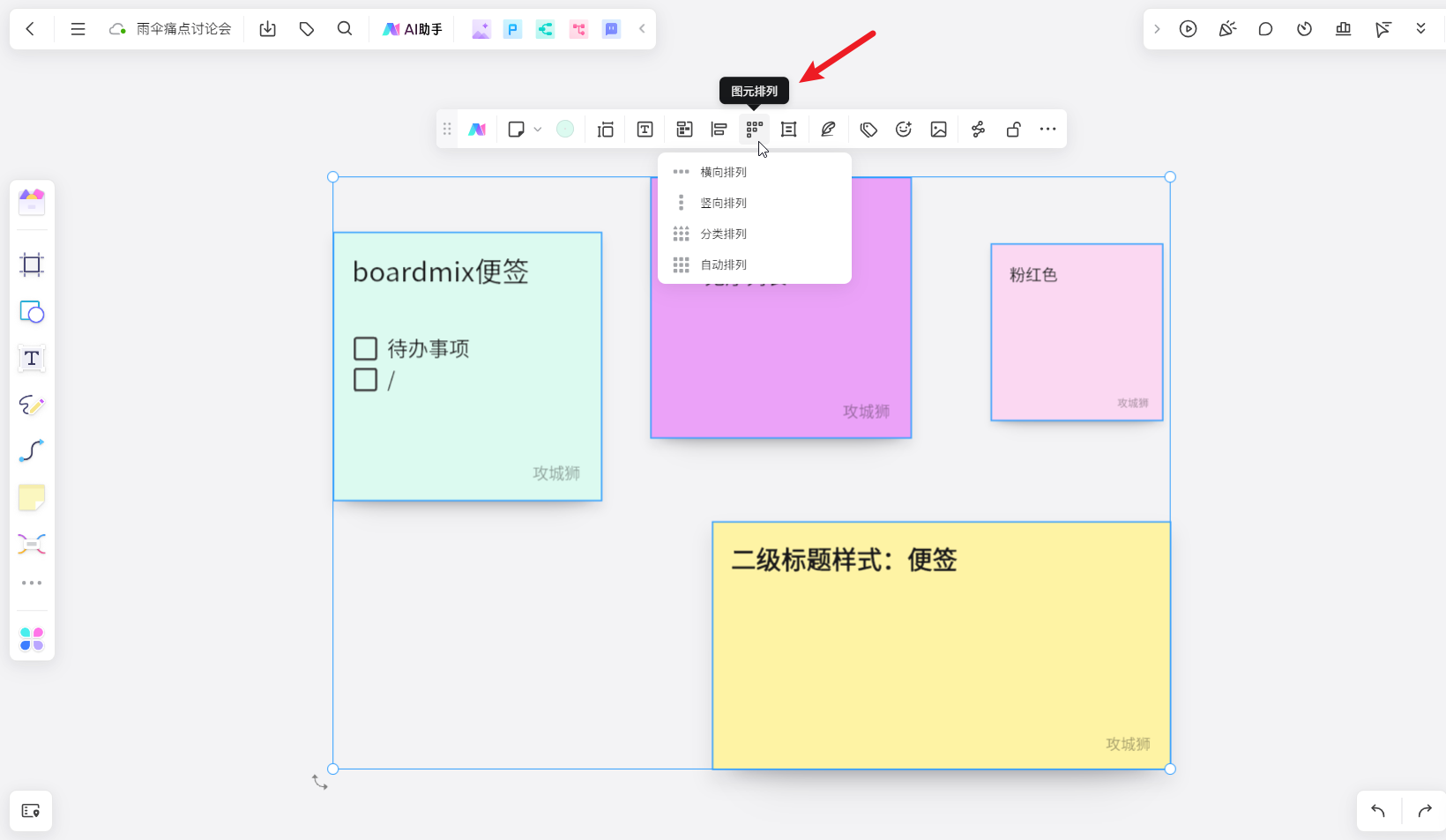
Task: Add an emoji reaction from the context toolbar
Action: coord(903,129)
